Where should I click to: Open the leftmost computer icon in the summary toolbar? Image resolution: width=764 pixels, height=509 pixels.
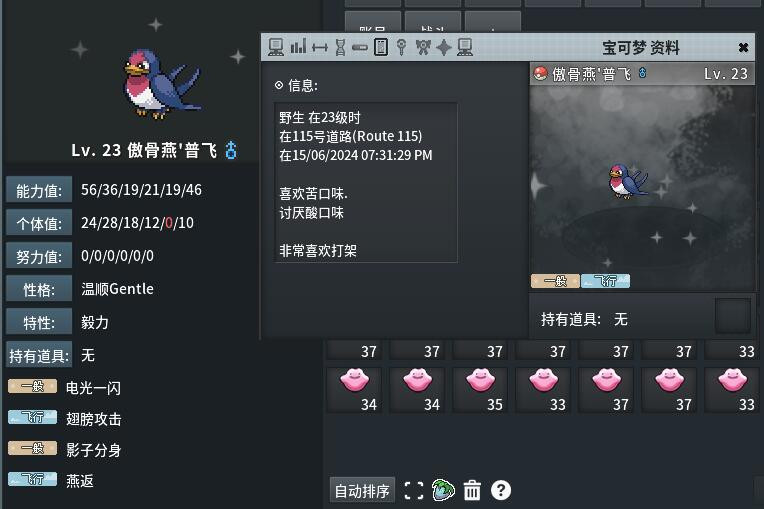coord(276,47)
